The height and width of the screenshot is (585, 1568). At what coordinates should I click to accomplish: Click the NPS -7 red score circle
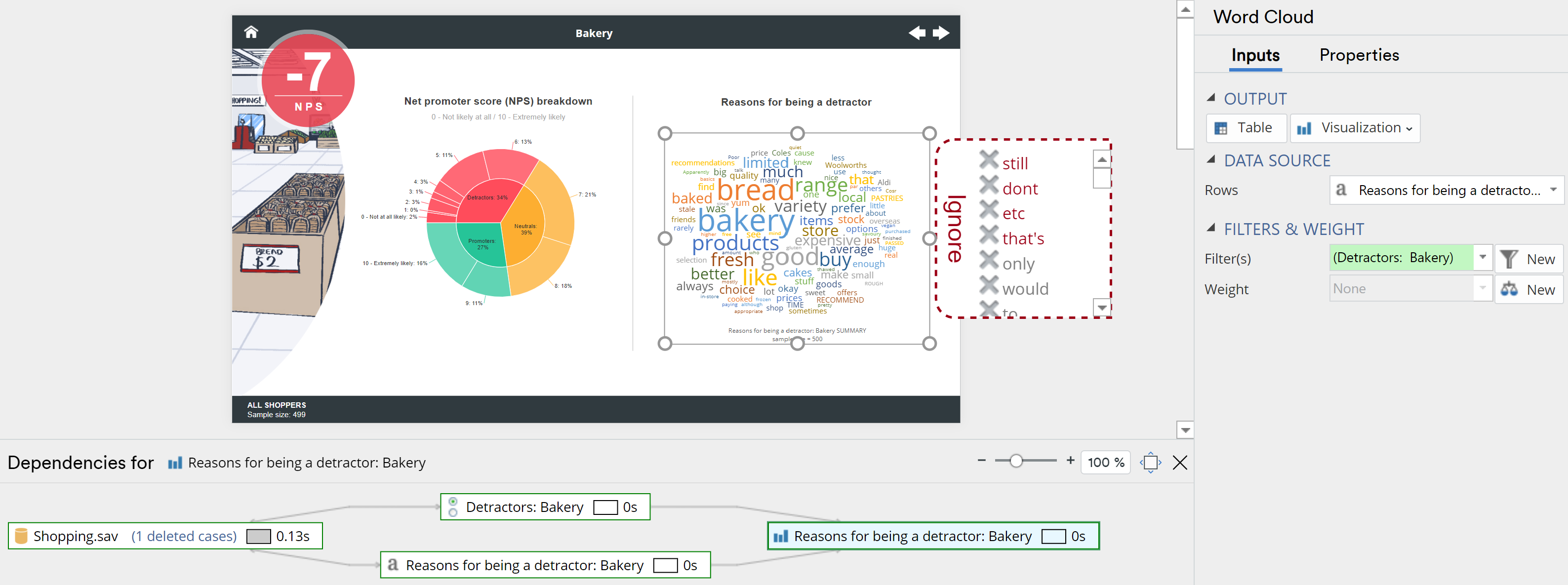(x=309, y=79)
